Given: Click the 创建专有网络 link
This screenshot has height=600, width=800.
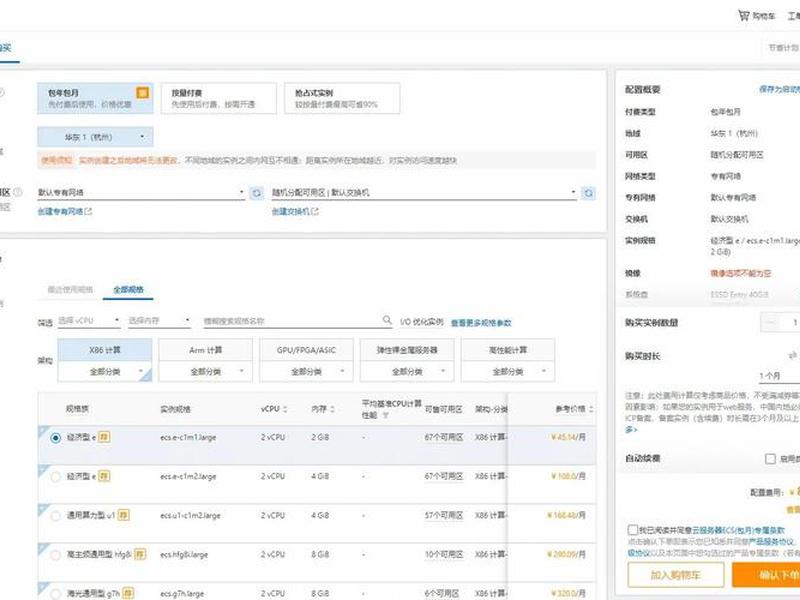Looking at the screenshot, I should click(x=60, y=211).
